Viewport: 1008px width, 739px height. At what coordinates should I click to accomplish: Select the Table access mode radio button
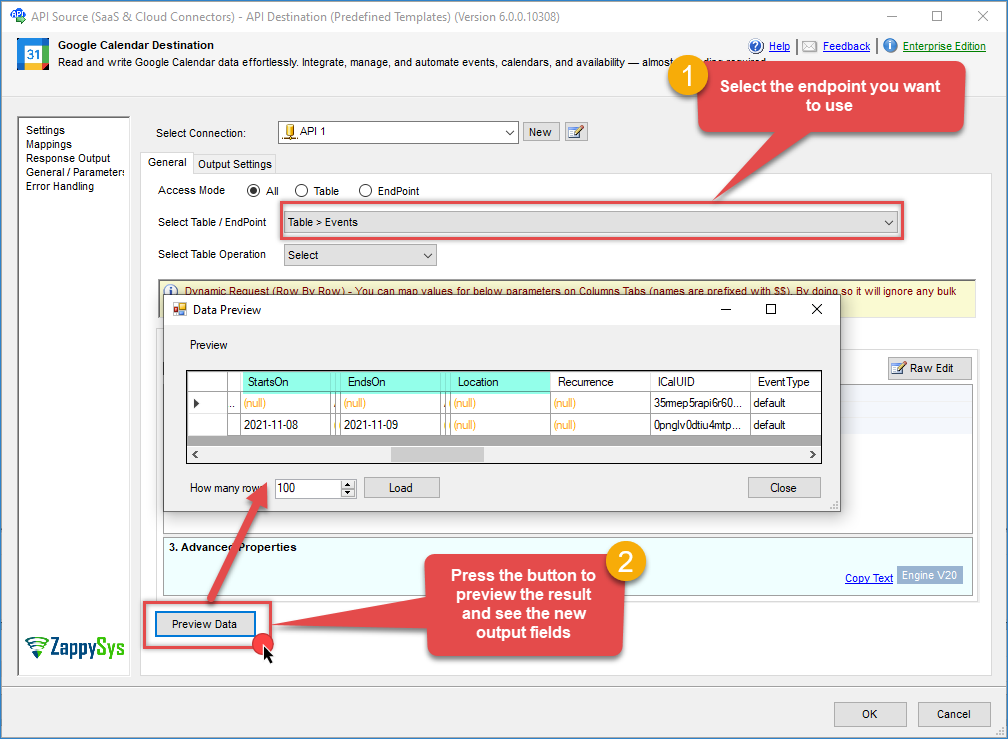[302, 191]
